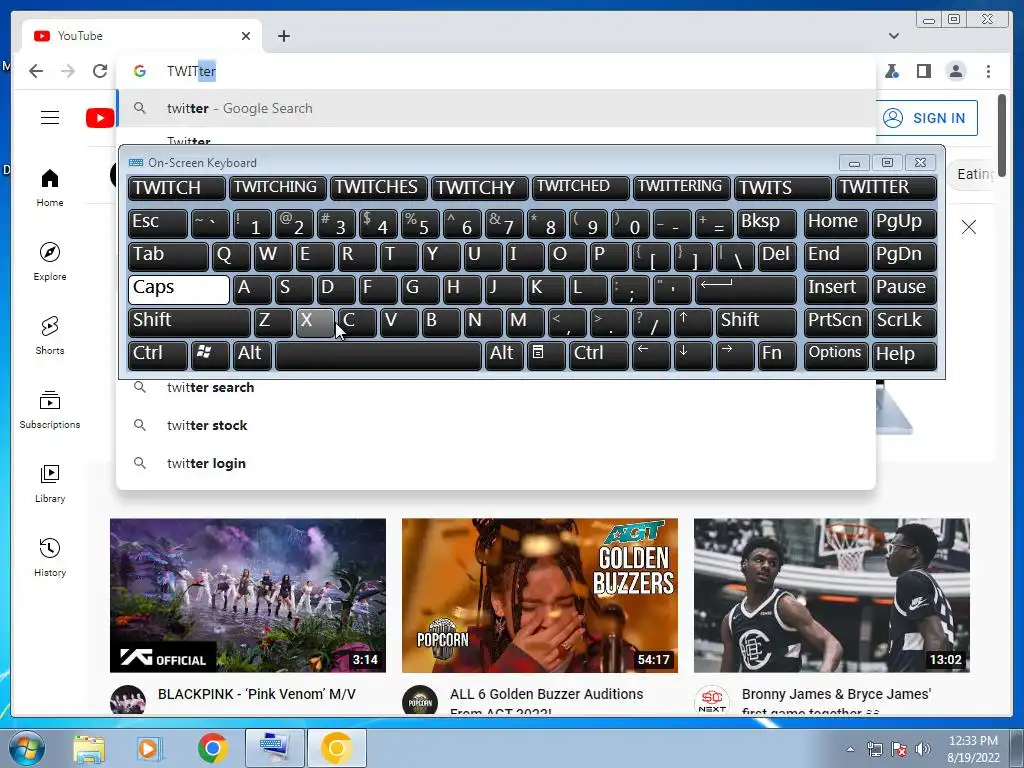Toggle the right Ctrl key
Viewport: 1024px width, 768px height.
(598, 356)
